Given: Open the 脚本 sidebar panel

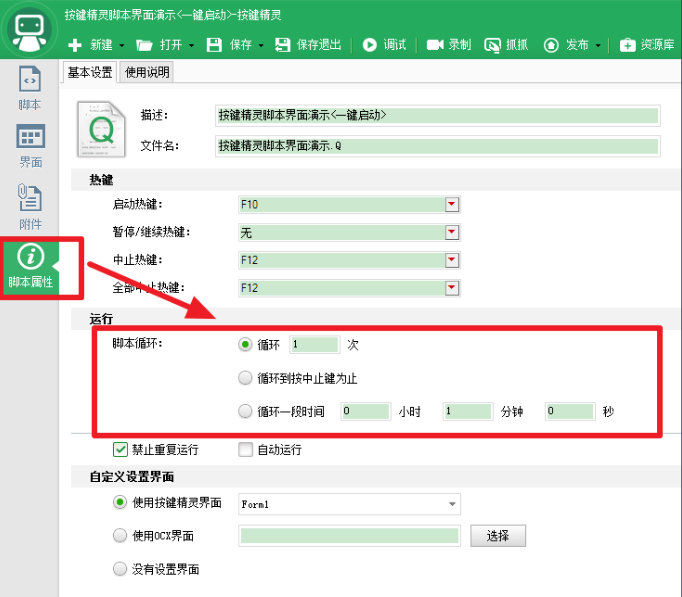Looking at the screenshot, I should point(30,88).
